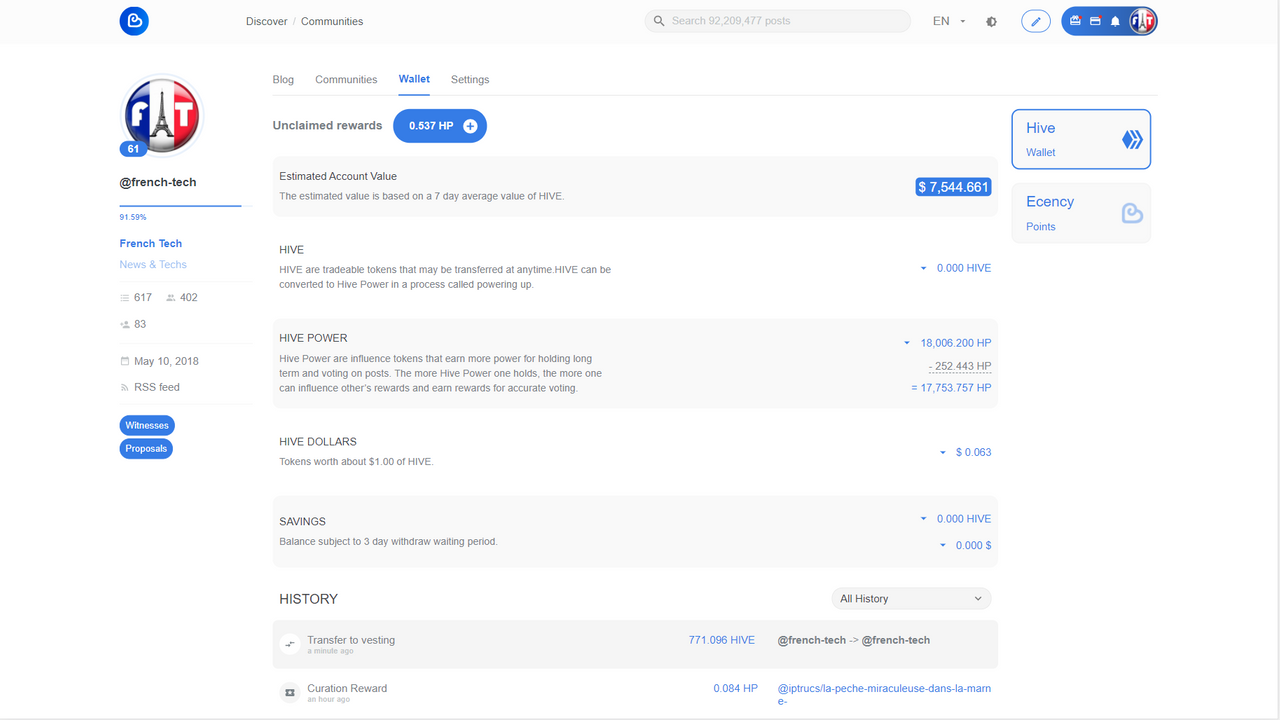The width and height of the screenshot is (1280, 720).
Task: Click the May 10, 2018 join date
Action: pyautogui.click(x=166, y=361)
